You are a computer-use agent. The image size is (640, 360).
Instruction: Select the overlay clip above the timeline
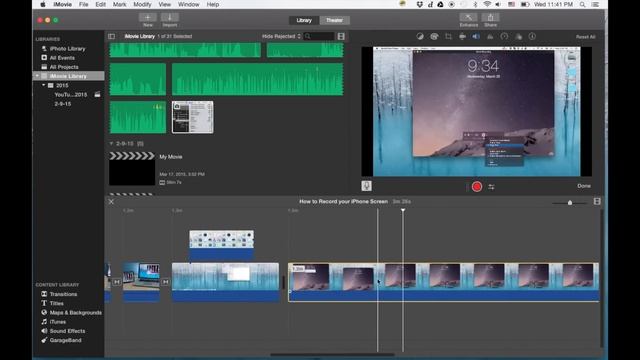point(221,244)
